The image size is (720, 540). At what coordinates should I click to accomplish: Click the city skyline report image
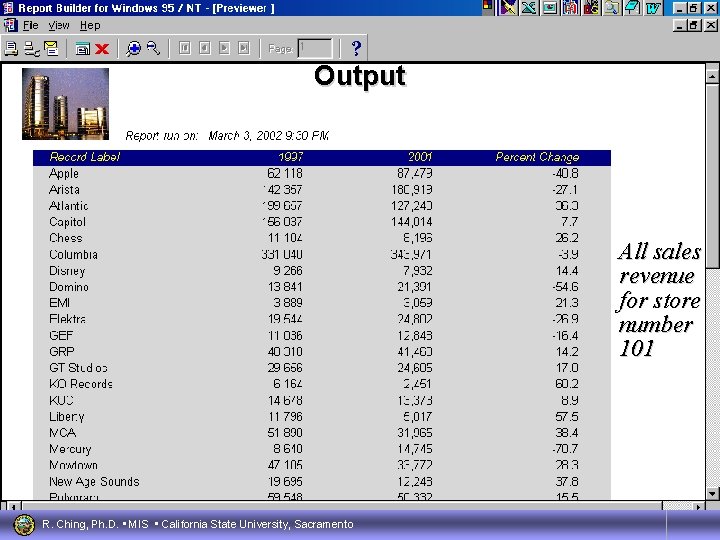pos(66,104)
